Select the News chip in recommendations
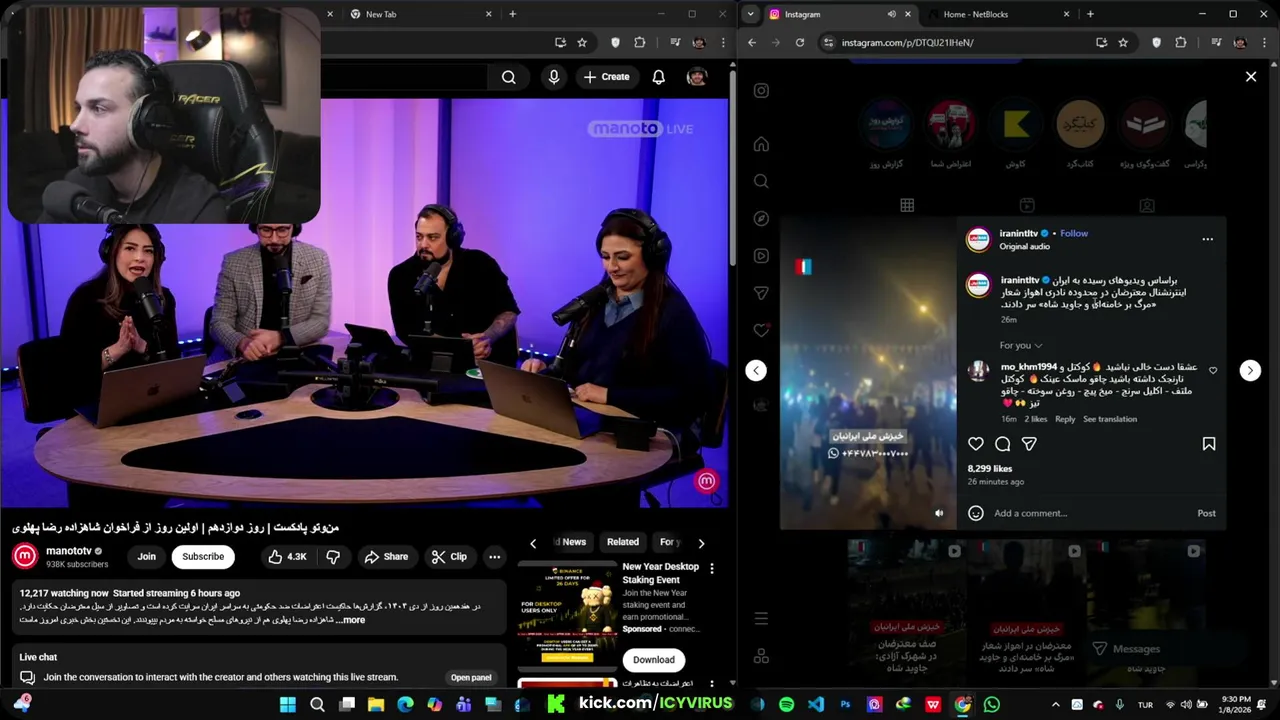Screen dimensions: 1280x720 click(x=573, y=542)
